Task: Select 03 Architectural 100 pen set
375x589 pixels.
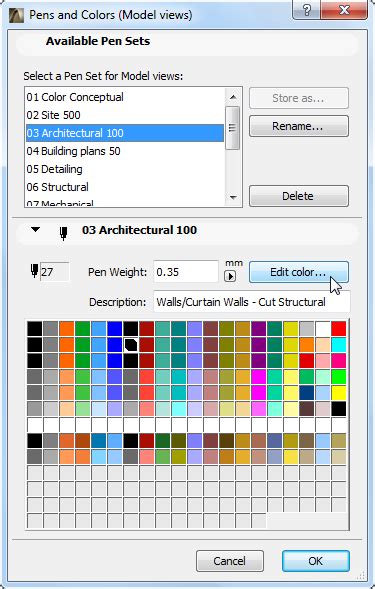Action: coord(125,133)
